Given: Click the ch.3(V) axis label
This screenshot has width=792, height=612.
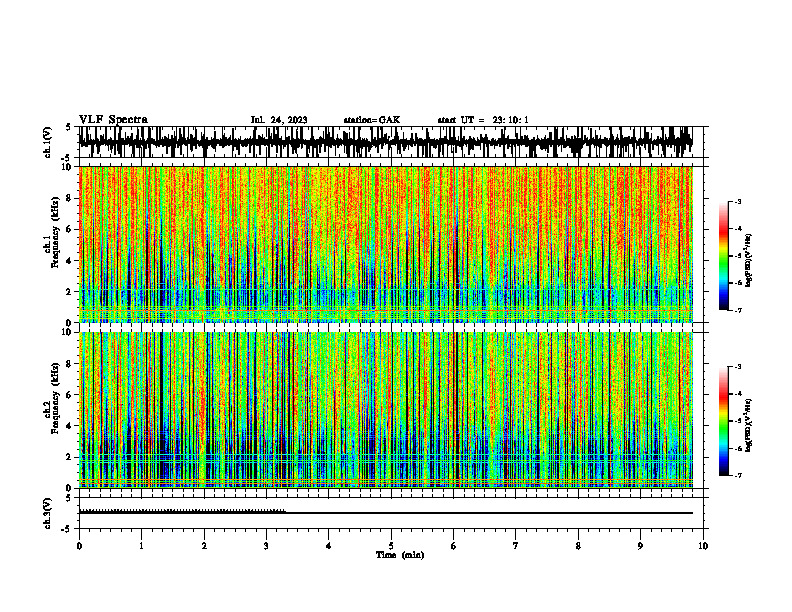Looking at the screenshot, I should click(48, 513).
